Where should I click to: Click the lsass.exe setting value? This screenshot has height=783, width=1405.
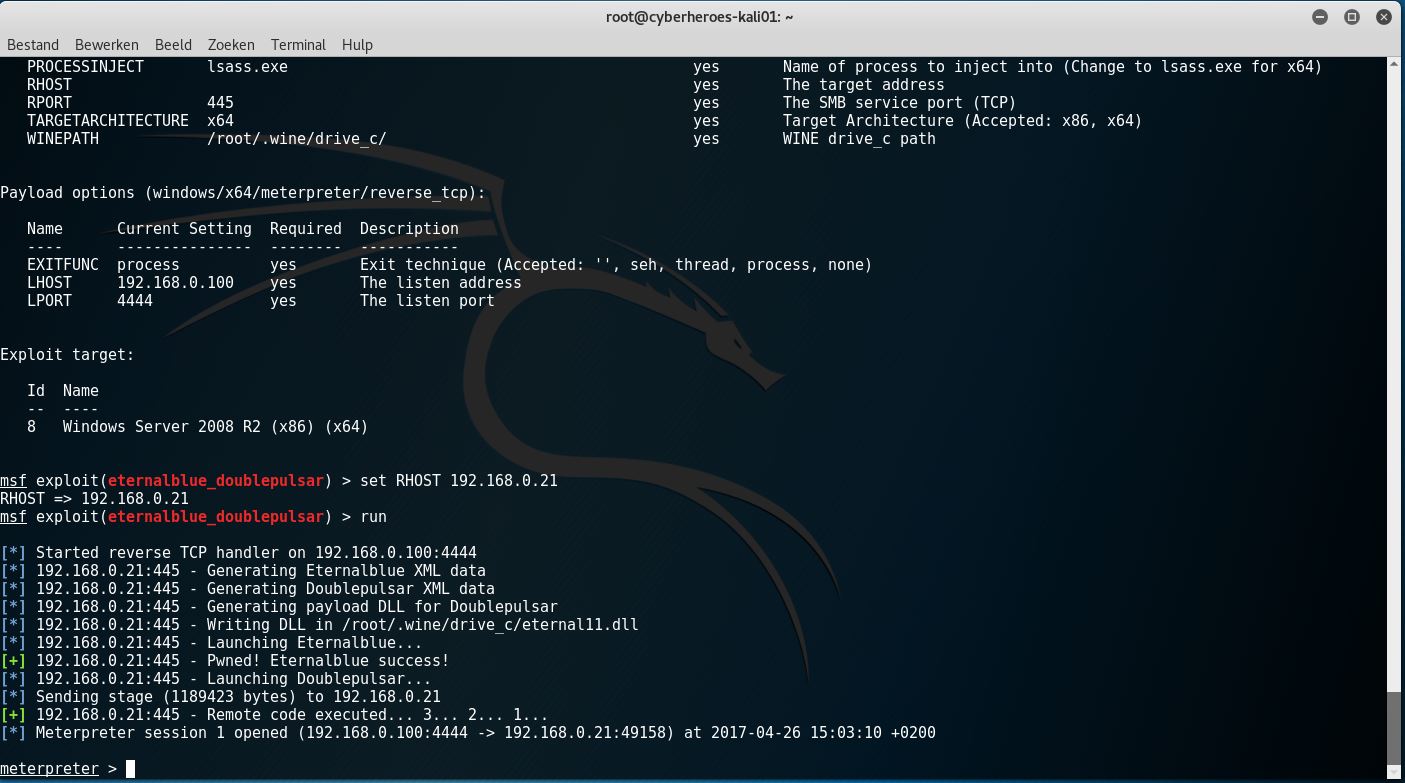247,67
